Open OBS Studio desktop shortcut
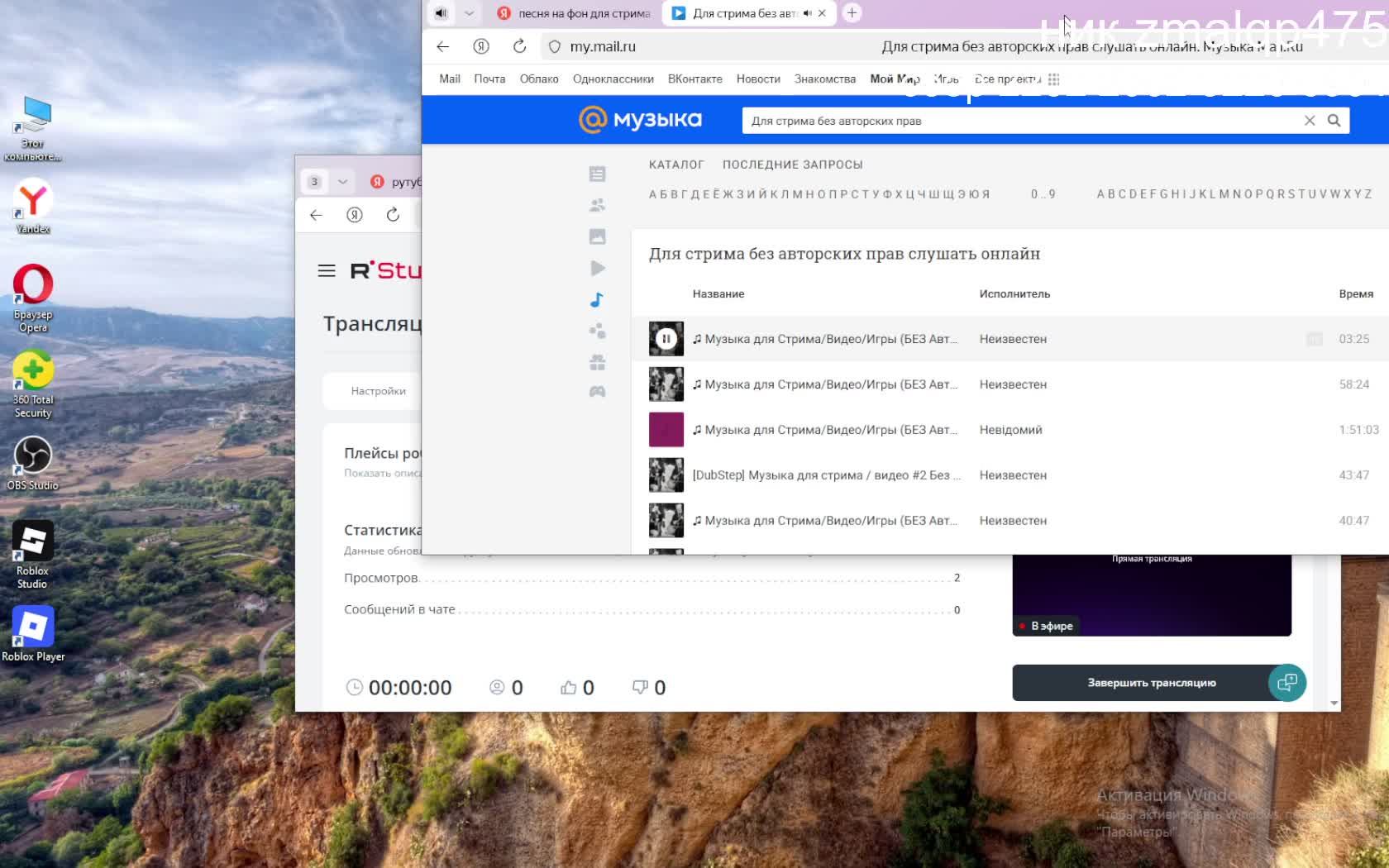The image size is (1389, 868). 33,463
